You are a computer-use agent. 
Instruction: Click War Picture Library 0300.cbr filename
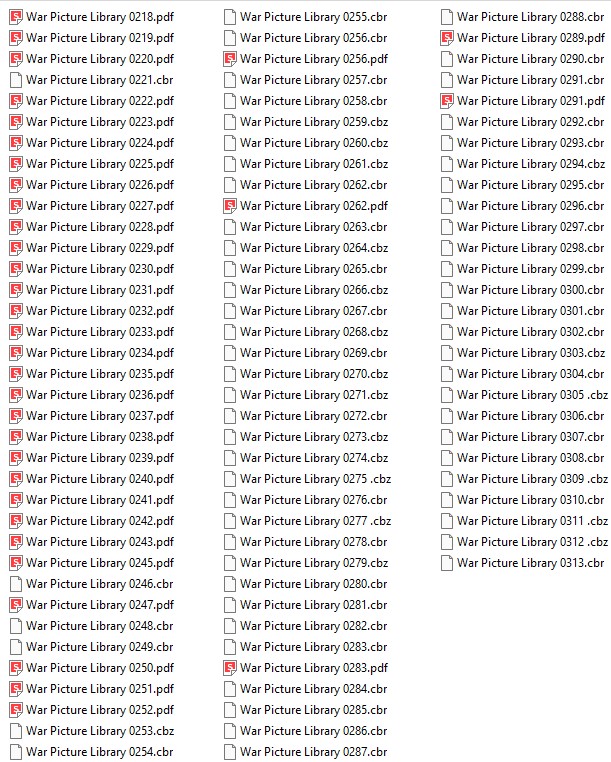530,290
